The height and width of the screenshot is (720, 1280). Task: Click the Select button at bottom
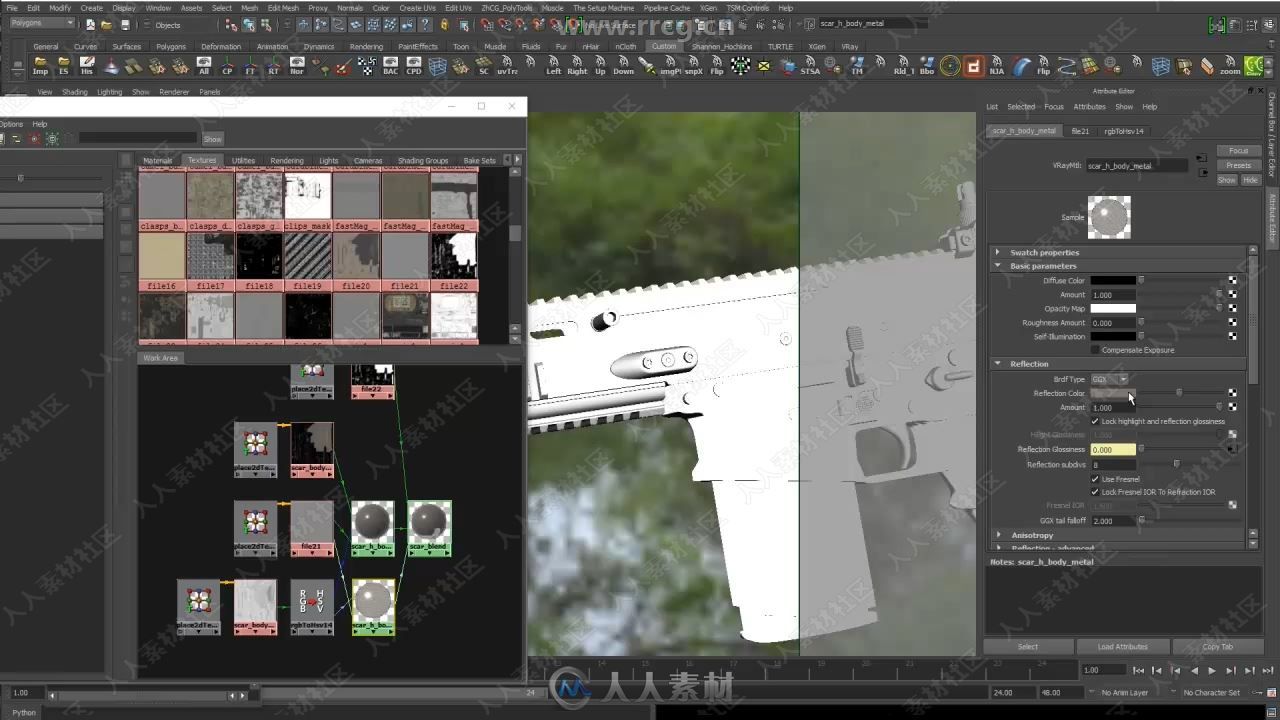tap(1027, 647)
